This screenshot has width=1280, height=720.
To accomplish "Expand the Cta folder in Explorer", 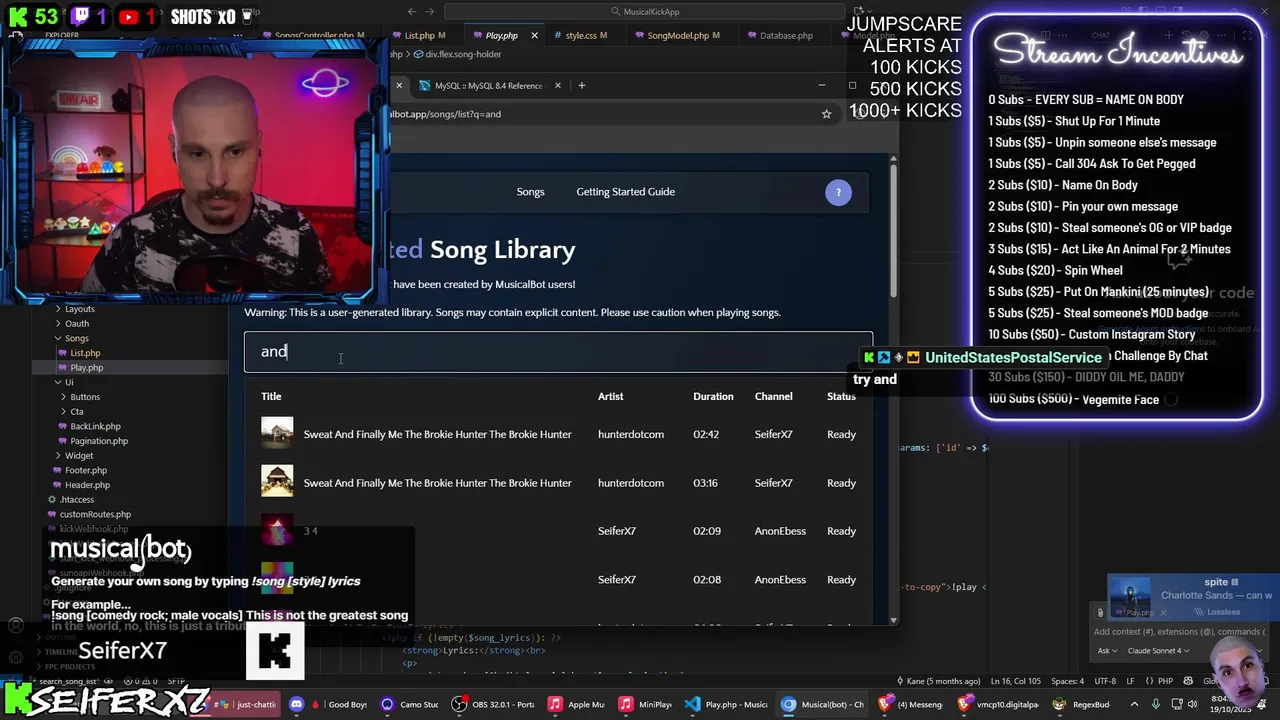I will point(76,411).
